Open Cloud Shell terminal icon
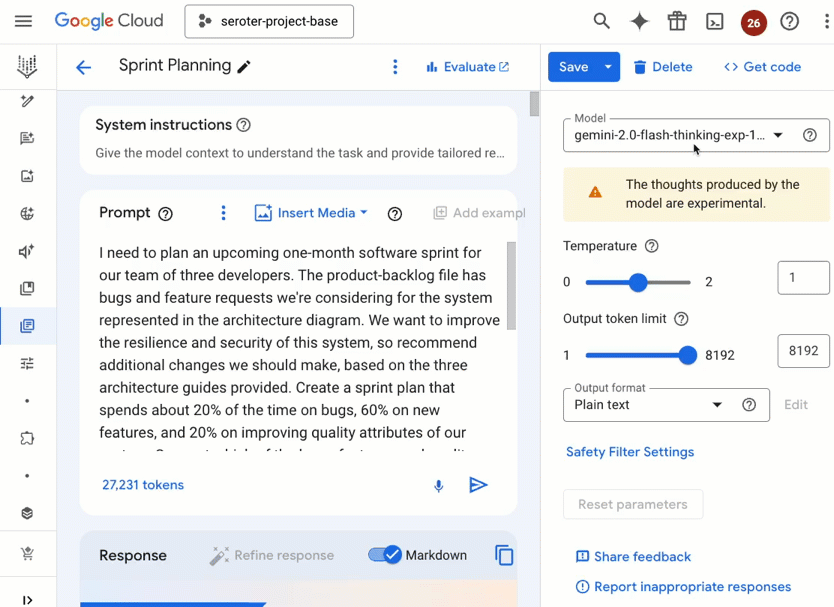 click(x=714, y=21)
